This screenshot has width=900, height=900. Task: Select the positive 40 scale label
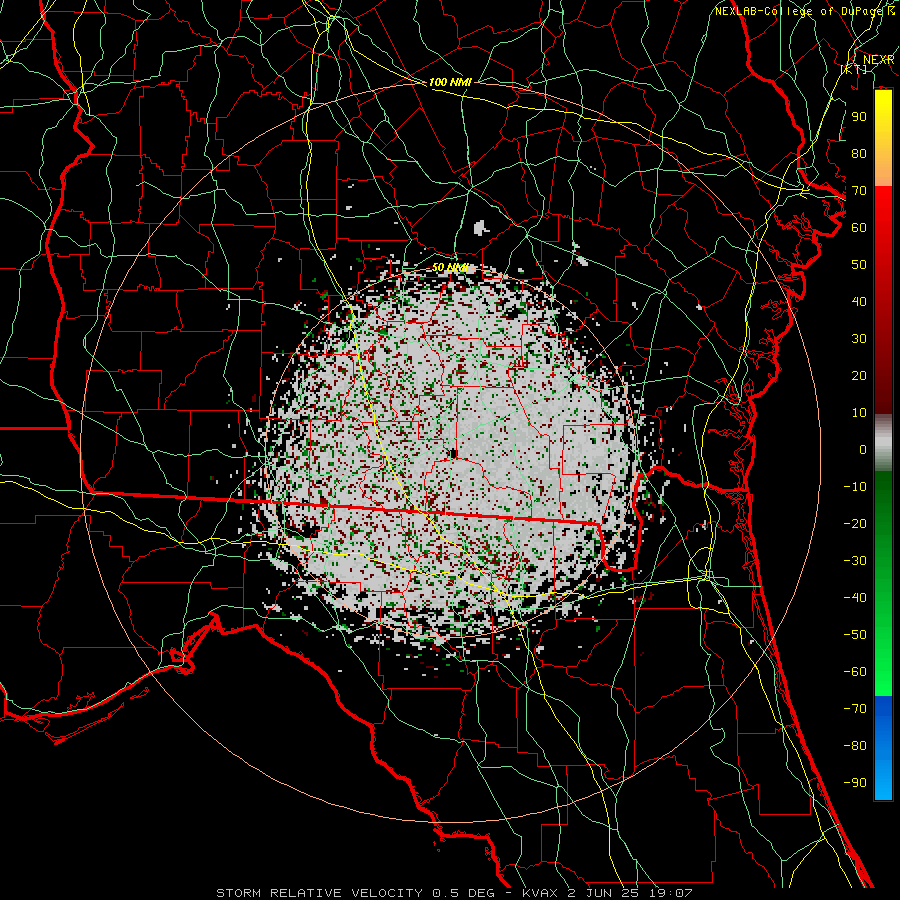pyautogui.click(x=859, y=301)
